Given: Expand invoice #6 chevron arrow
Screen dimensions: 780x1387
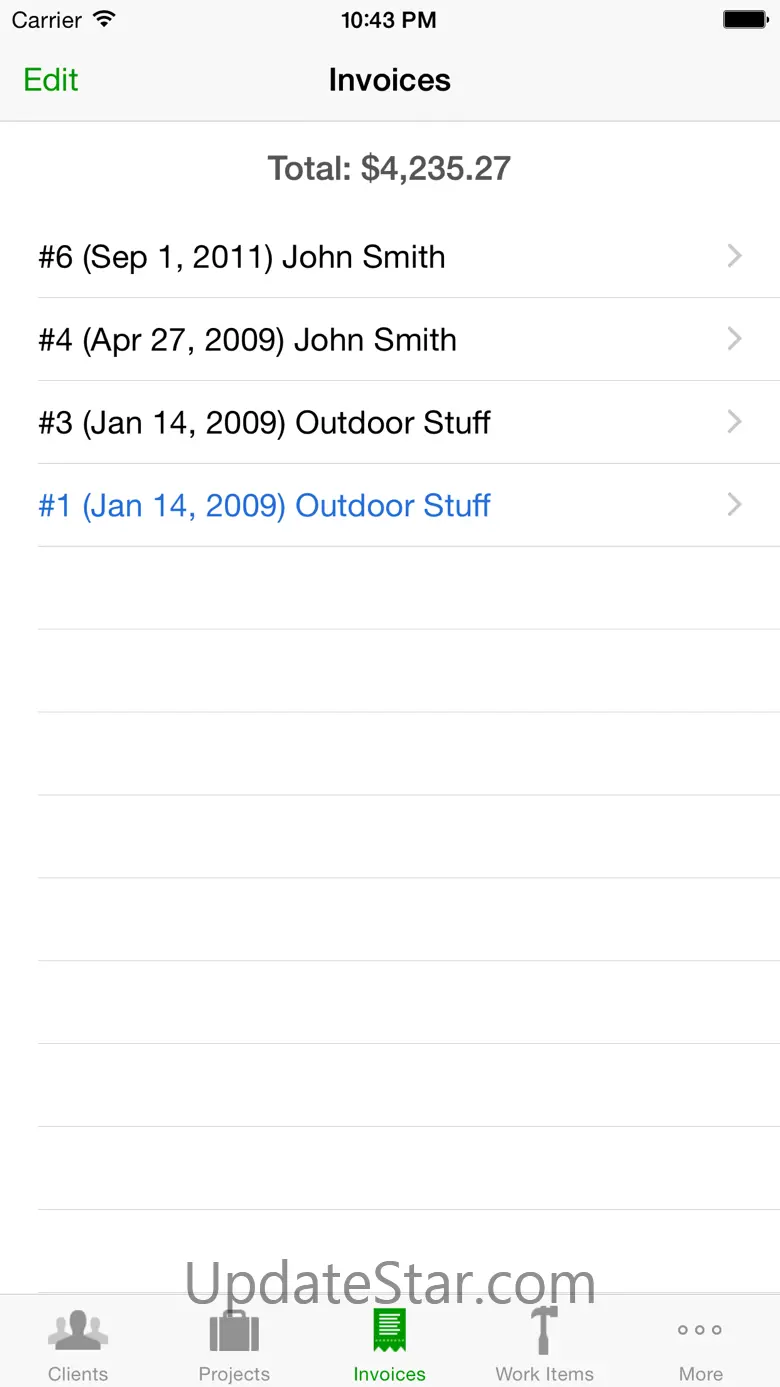Looking at the screenshot, I should [735, 257].
